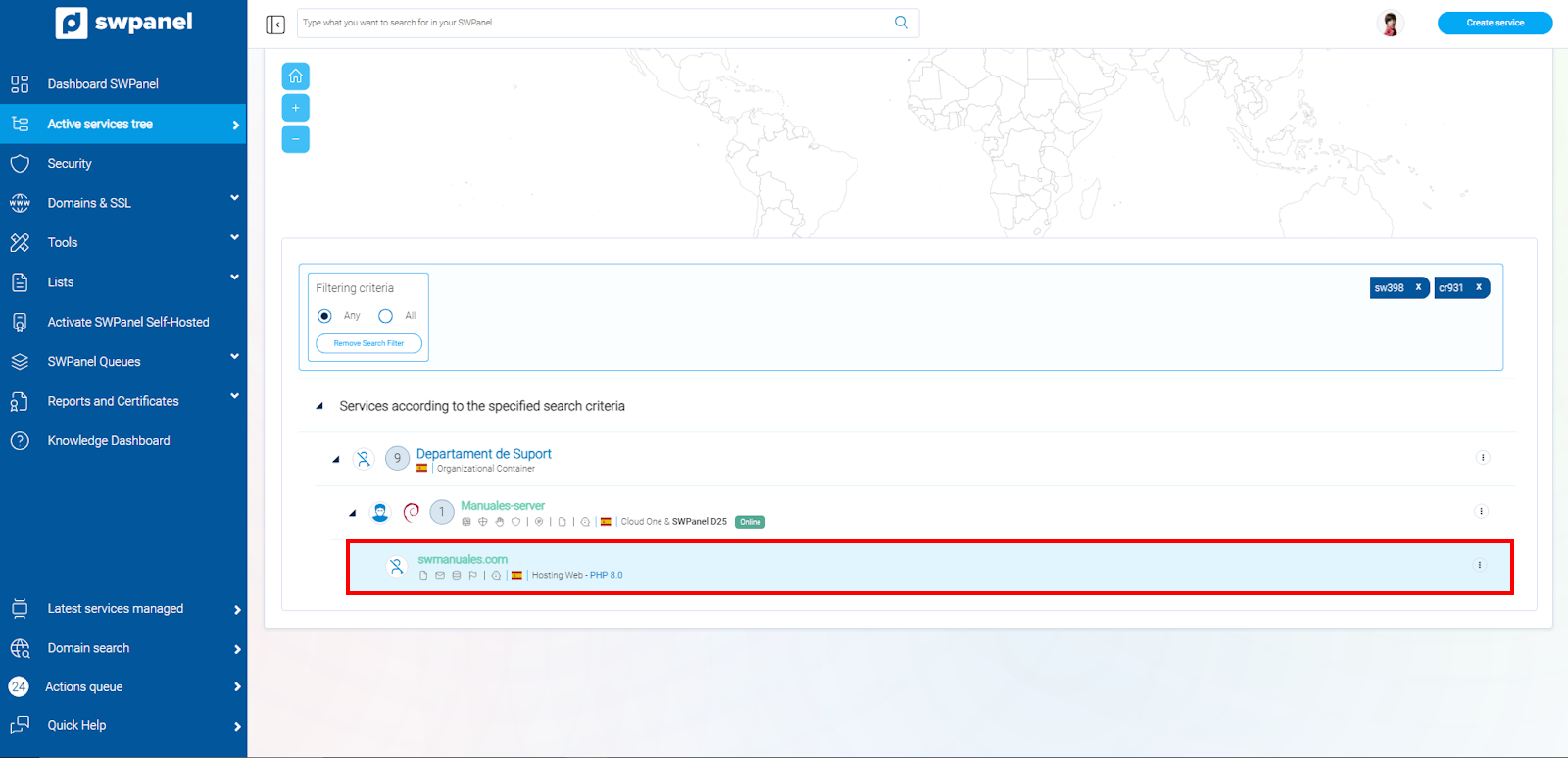
Task: Click the 24 Actions queue counter badge
Action: click(x=19, y=686)
